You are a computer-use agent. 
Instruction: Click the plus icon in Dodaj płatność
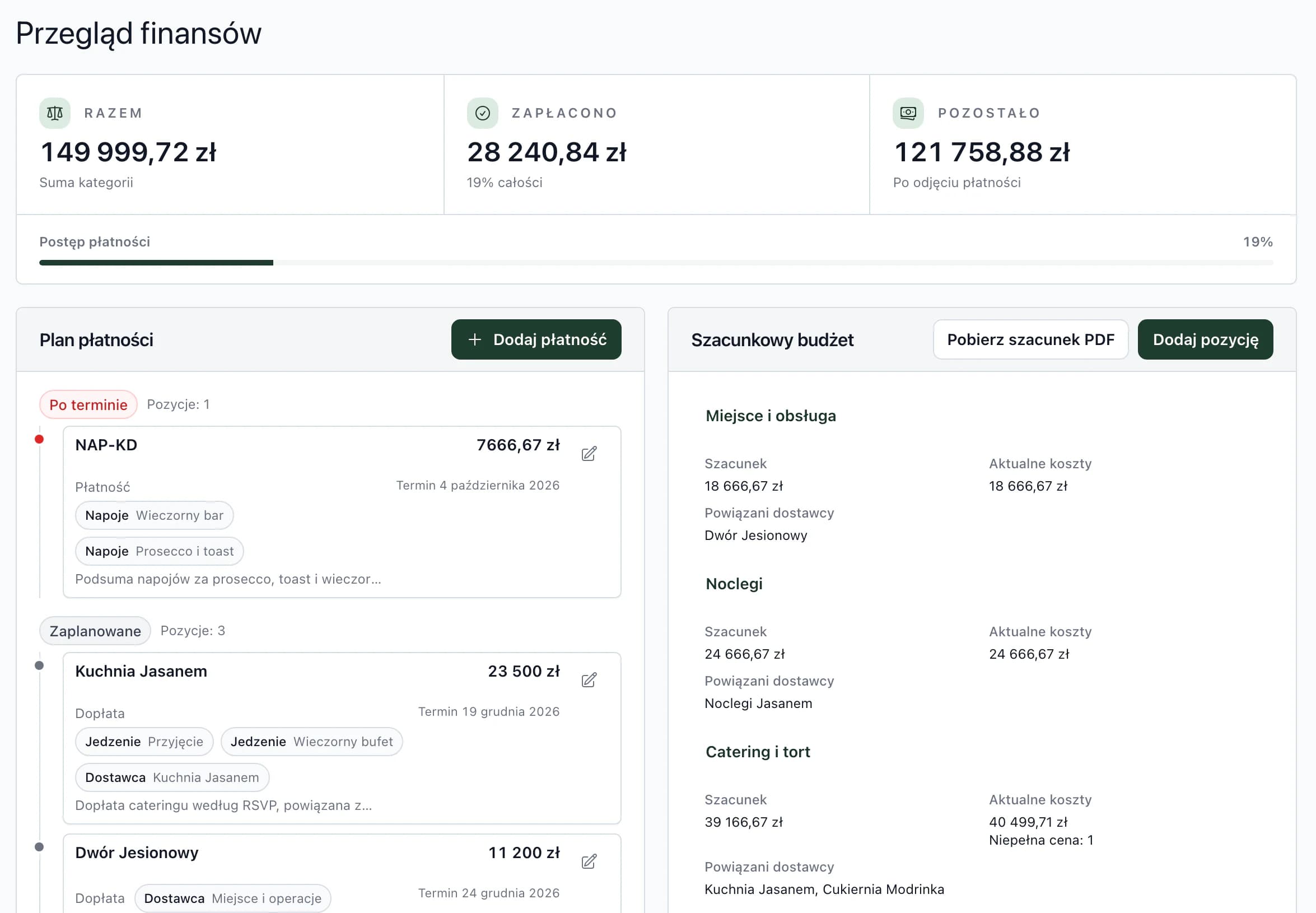(474, 340)
